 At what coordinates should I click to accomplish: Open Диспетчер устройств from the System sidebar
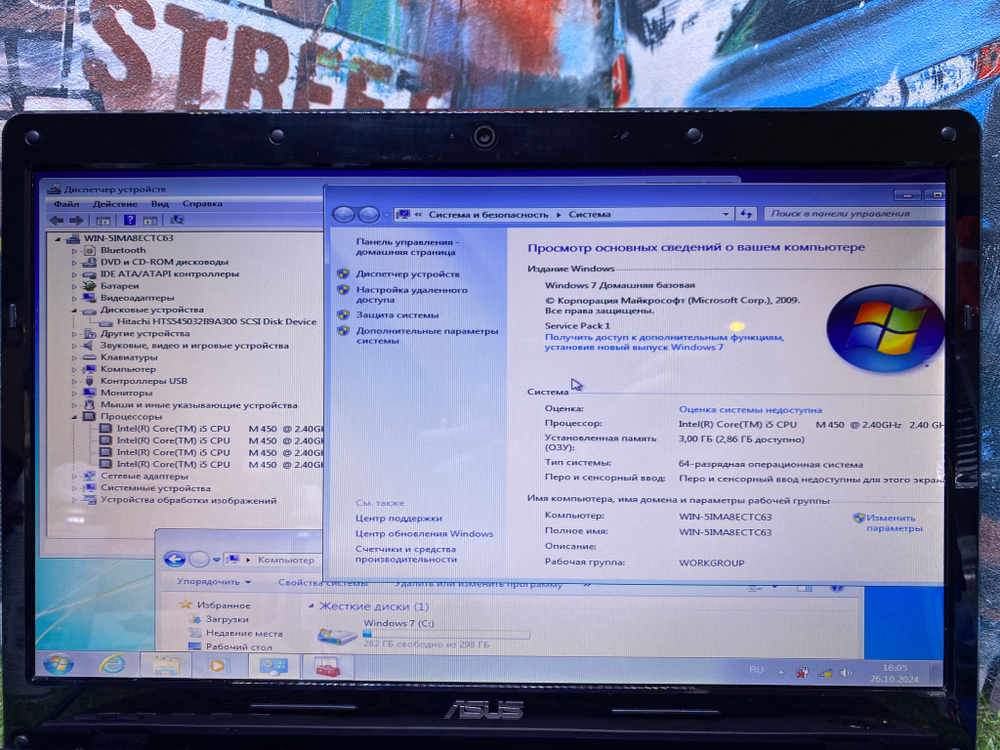pyautogui.click(x=410, y=273)
